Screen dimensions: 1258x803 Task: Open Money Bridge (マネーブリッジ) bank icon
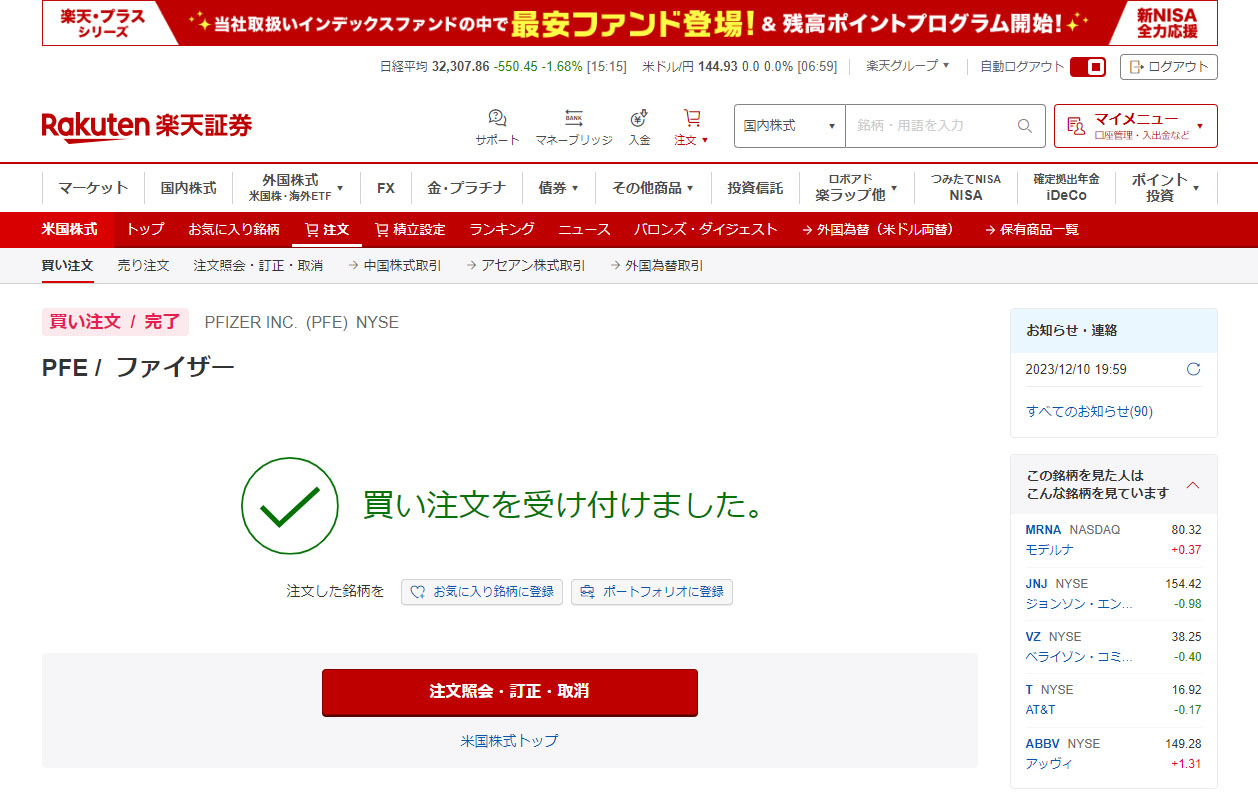click(x=573, y=119)
